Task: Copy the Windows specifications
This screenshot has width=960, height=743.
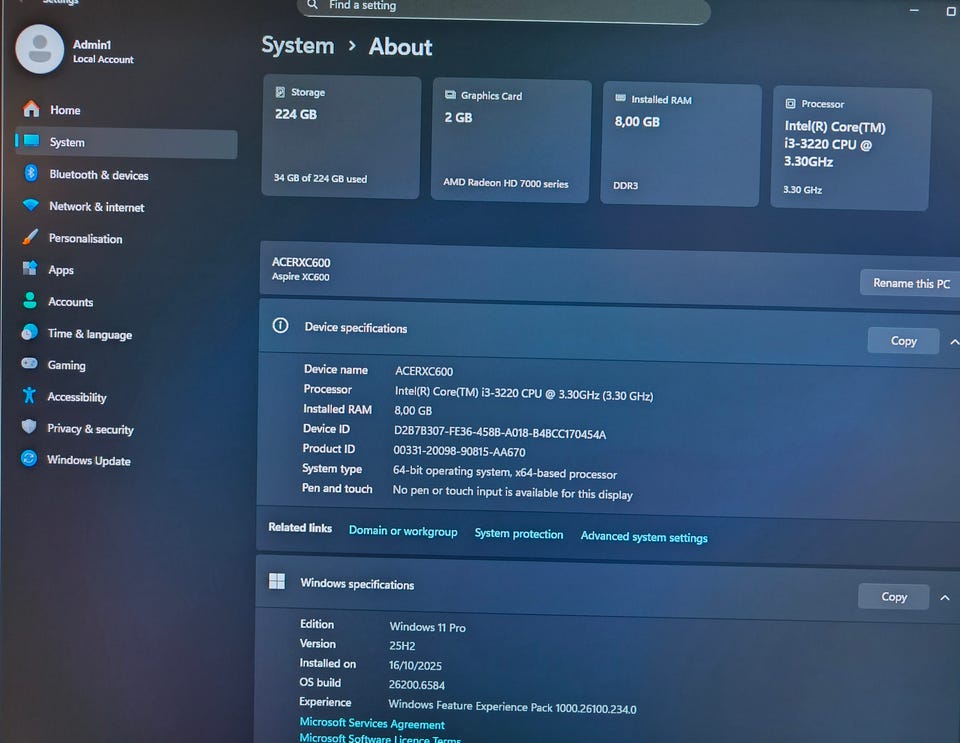Action: click(x=894, y=597)
